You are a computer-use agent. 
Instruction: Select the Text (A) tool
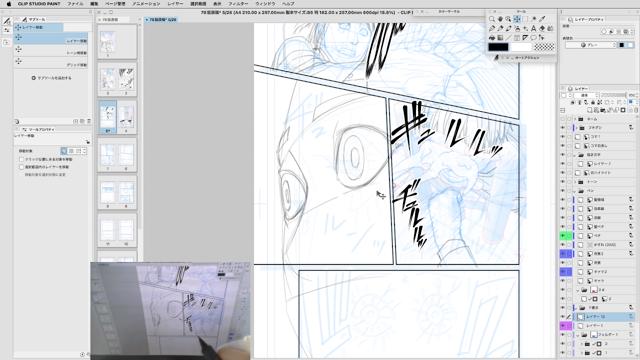click(533, 28)
